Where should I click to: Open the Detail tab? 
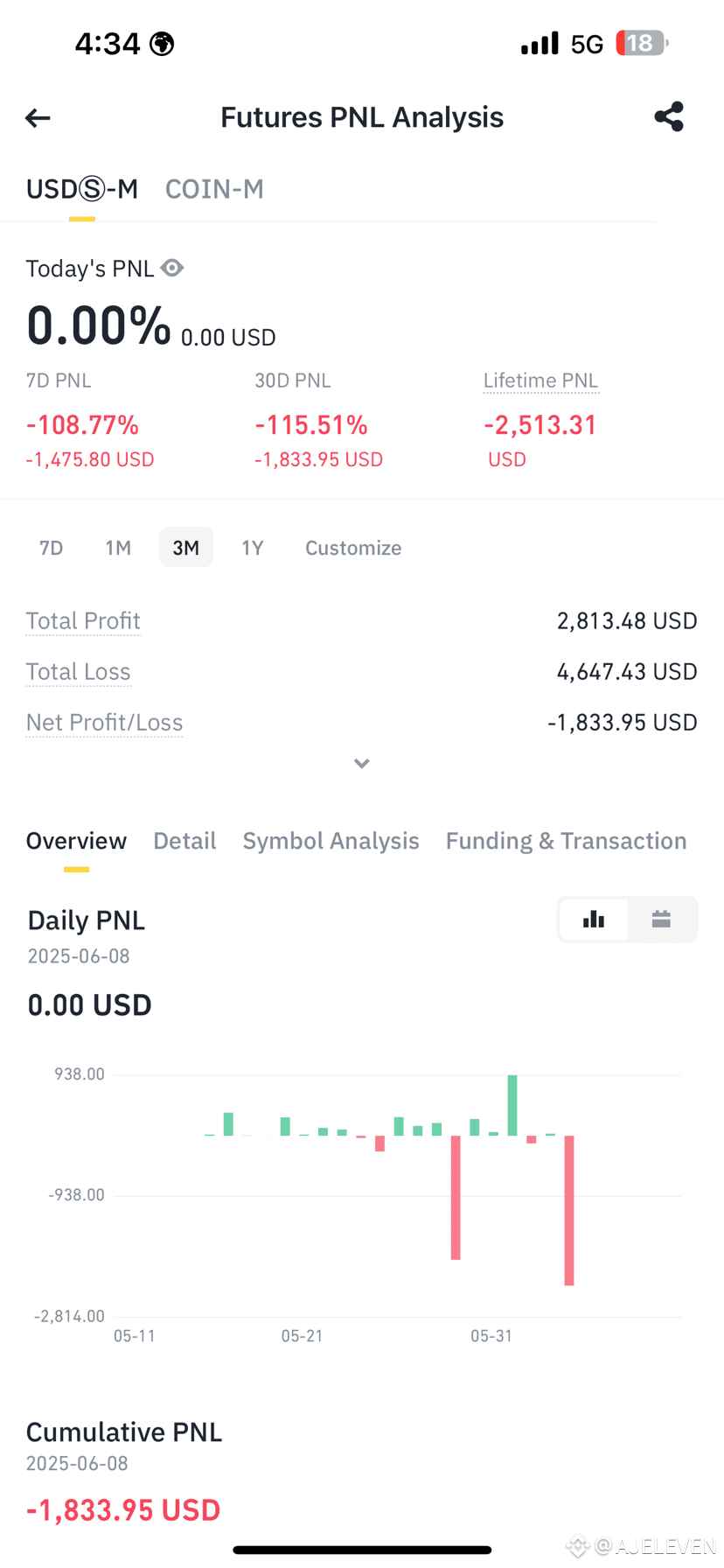pyautogui.click(x=184, y=841)
